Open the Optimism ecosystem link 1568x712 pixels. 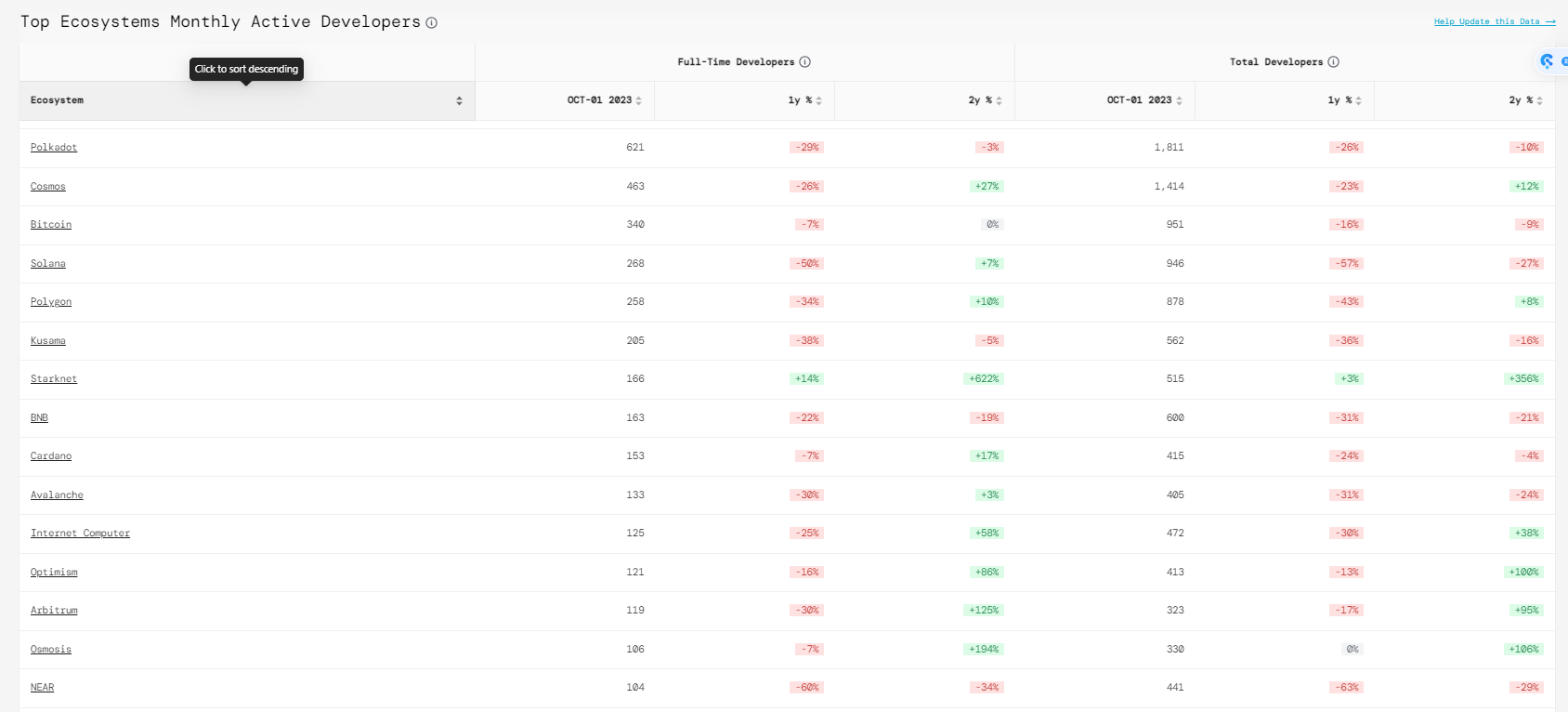[54, 573]
